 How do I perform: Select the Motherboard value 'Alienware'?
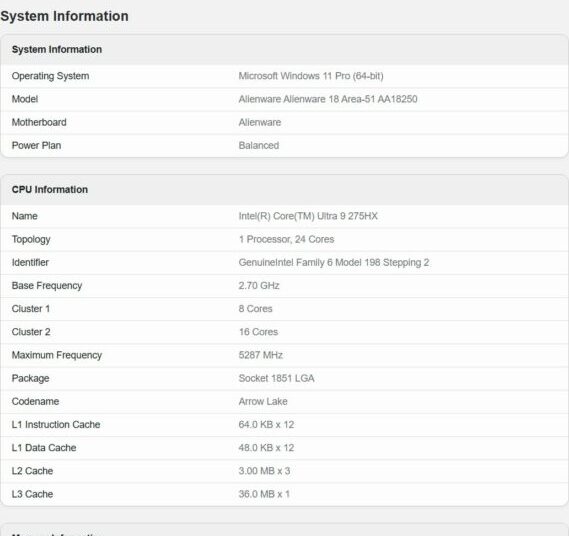point(260,122)
